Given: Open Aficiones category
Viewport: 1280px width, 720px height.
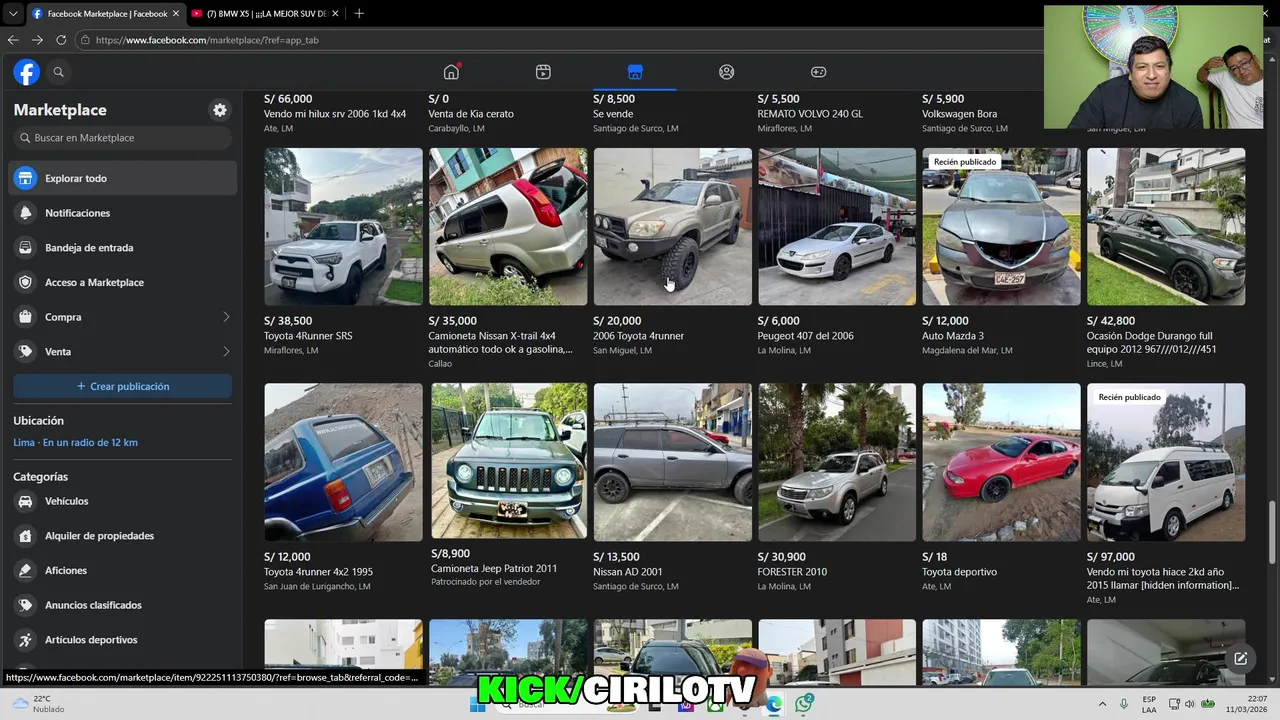Looking at the screenshot, I should (124, 570).
